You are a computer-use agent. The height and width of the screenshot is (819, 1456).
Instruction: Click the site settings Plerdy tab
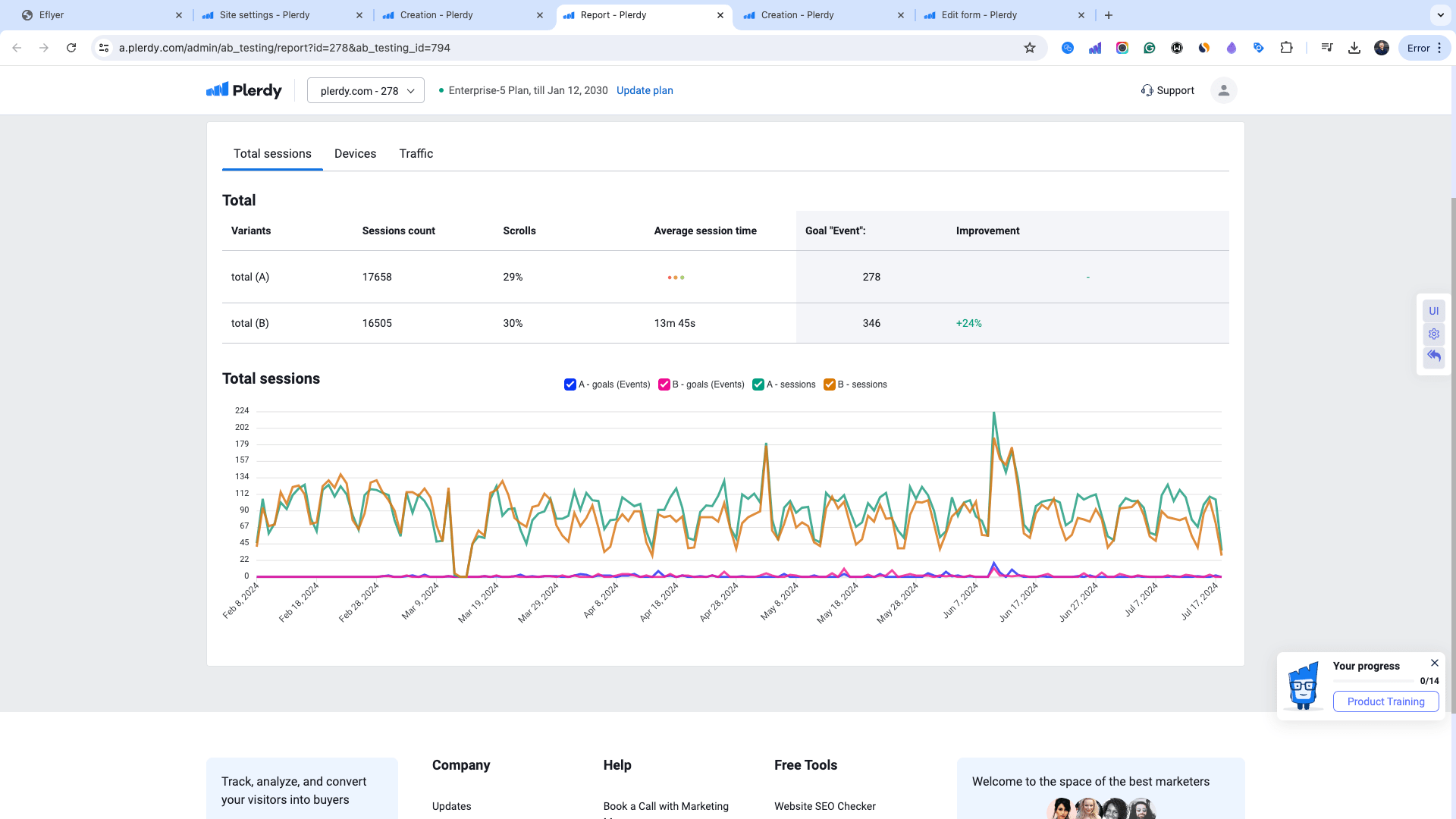coord(264,14)
